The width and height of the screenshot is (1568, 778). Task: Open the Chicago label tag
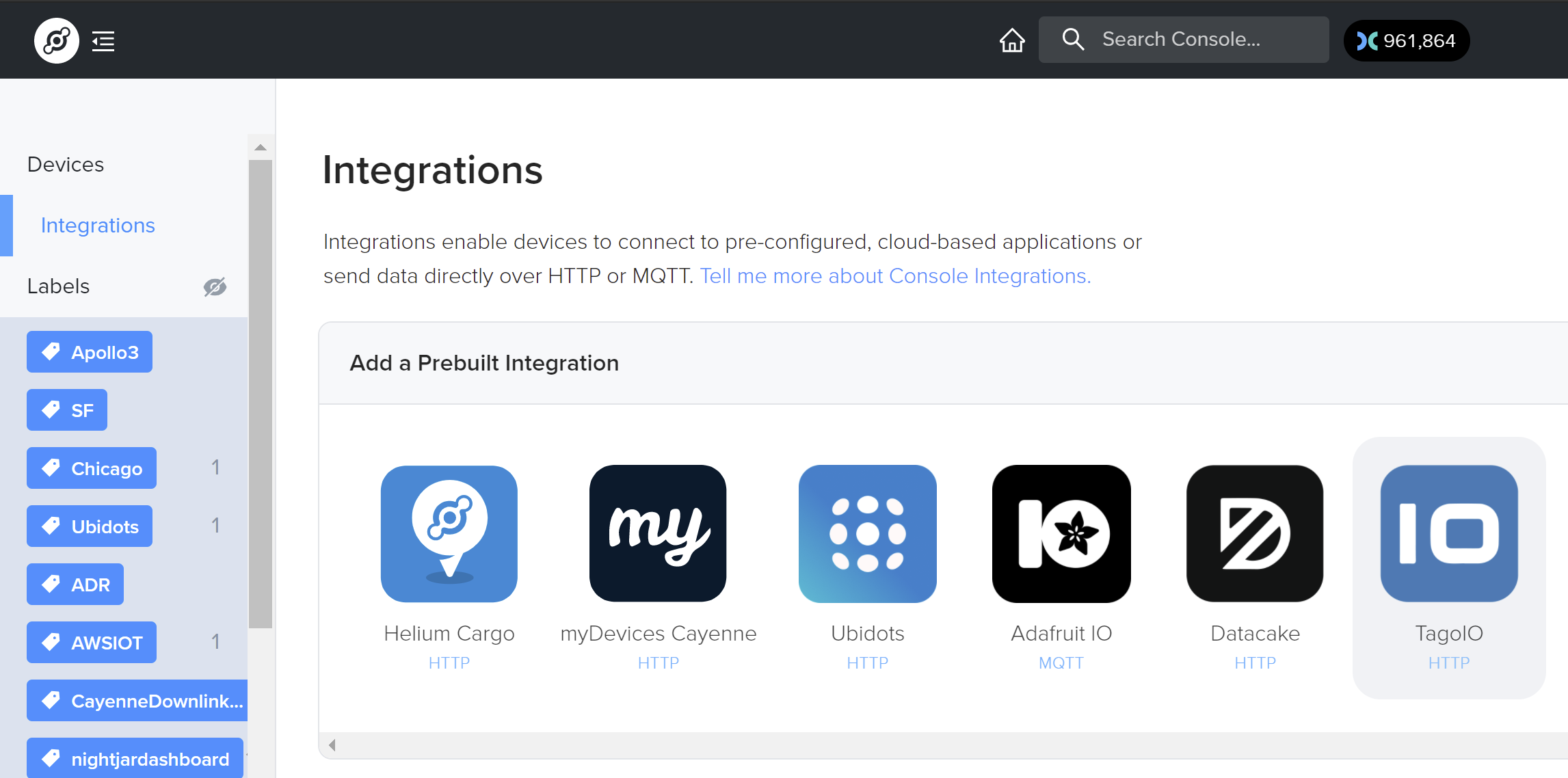[92, 468]
